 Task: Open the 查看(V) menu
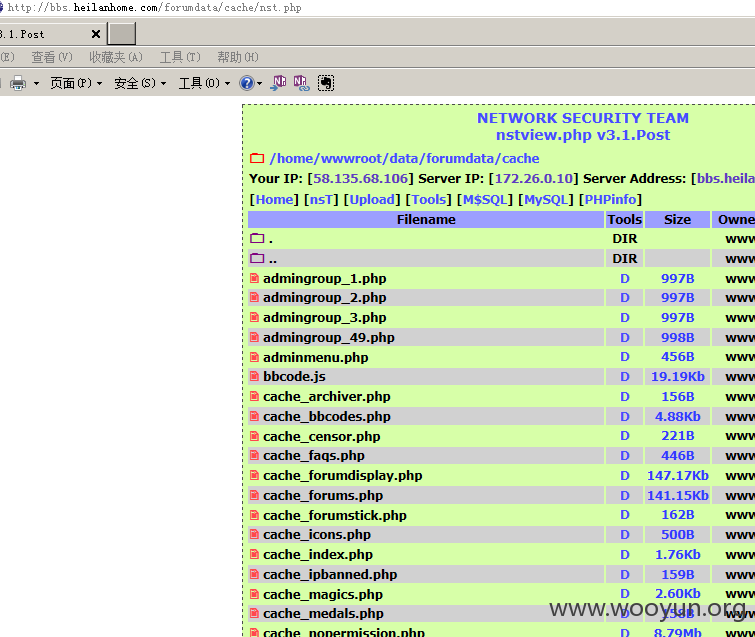52,57
